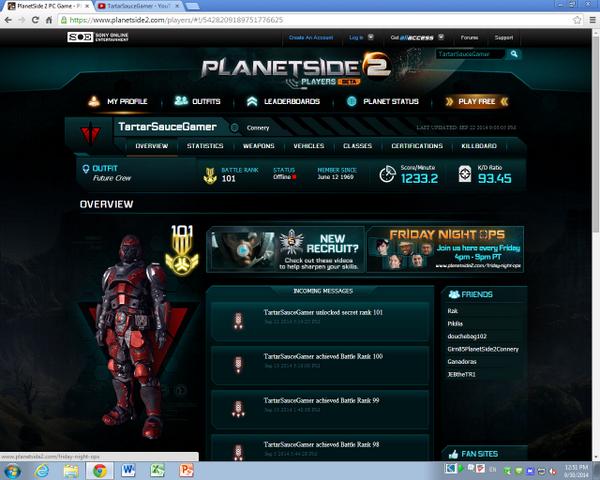The image size is (600, 480).
Task: Open friend Ganadoras' profile
Action: pos(462,362)
